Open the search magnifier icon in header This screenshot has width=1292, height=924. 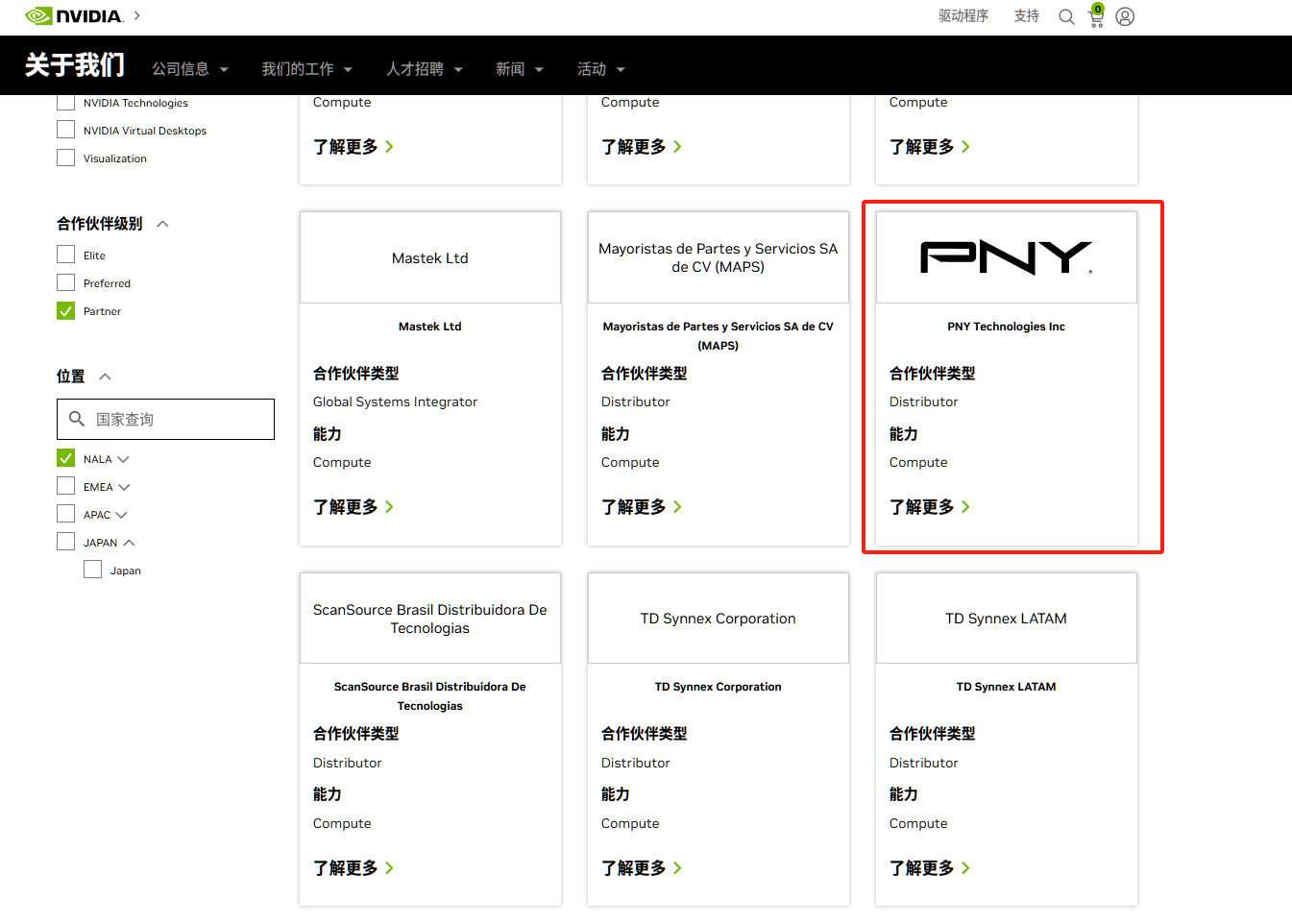pos(1066,16)
